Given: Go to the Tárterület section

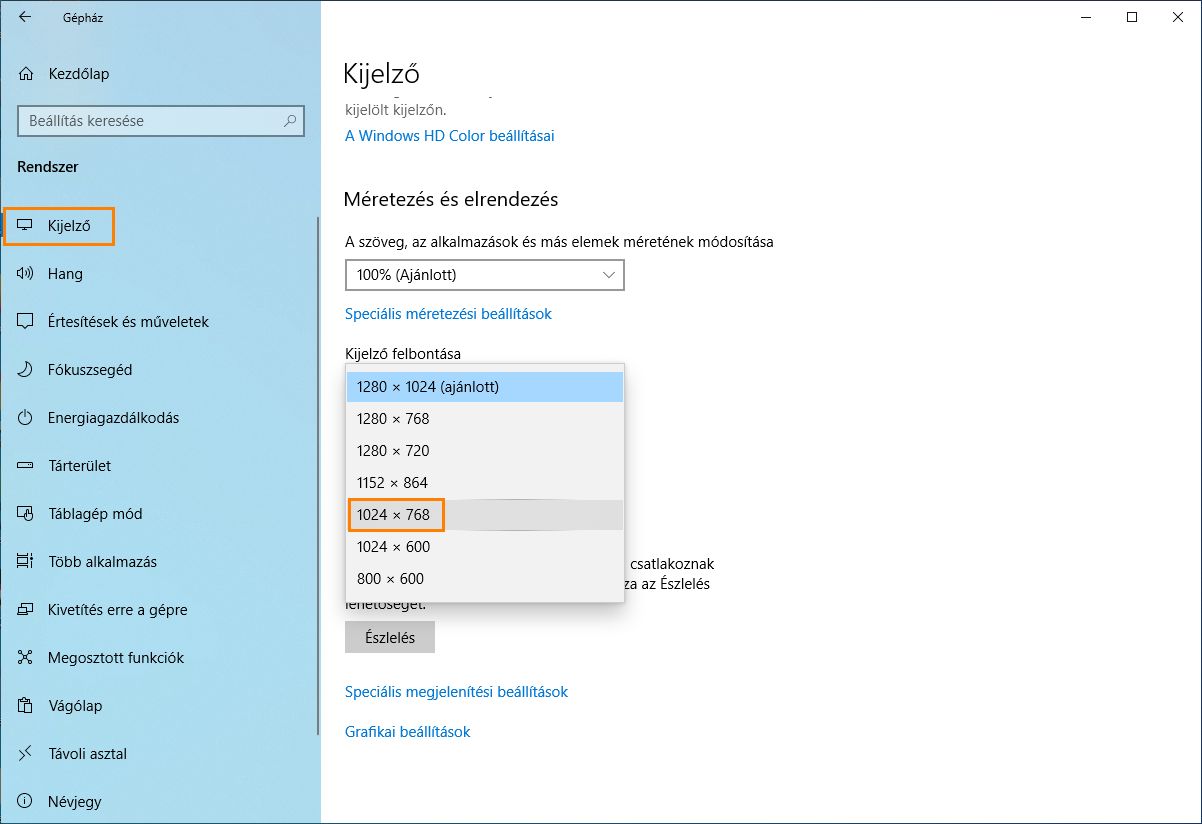Looking at the screenshot, I should [79, 466].
